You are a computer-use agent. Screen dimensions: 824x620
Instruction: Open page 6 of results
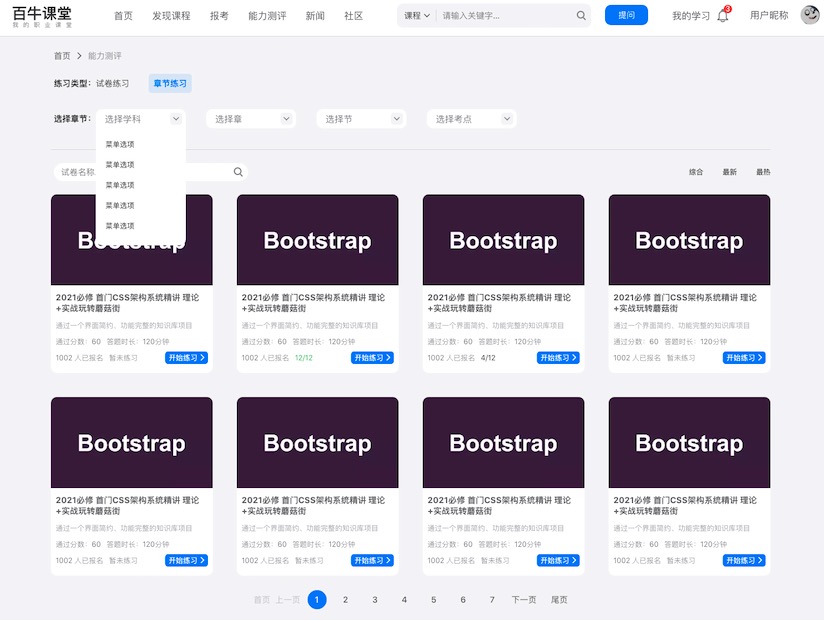click(463, 600)
